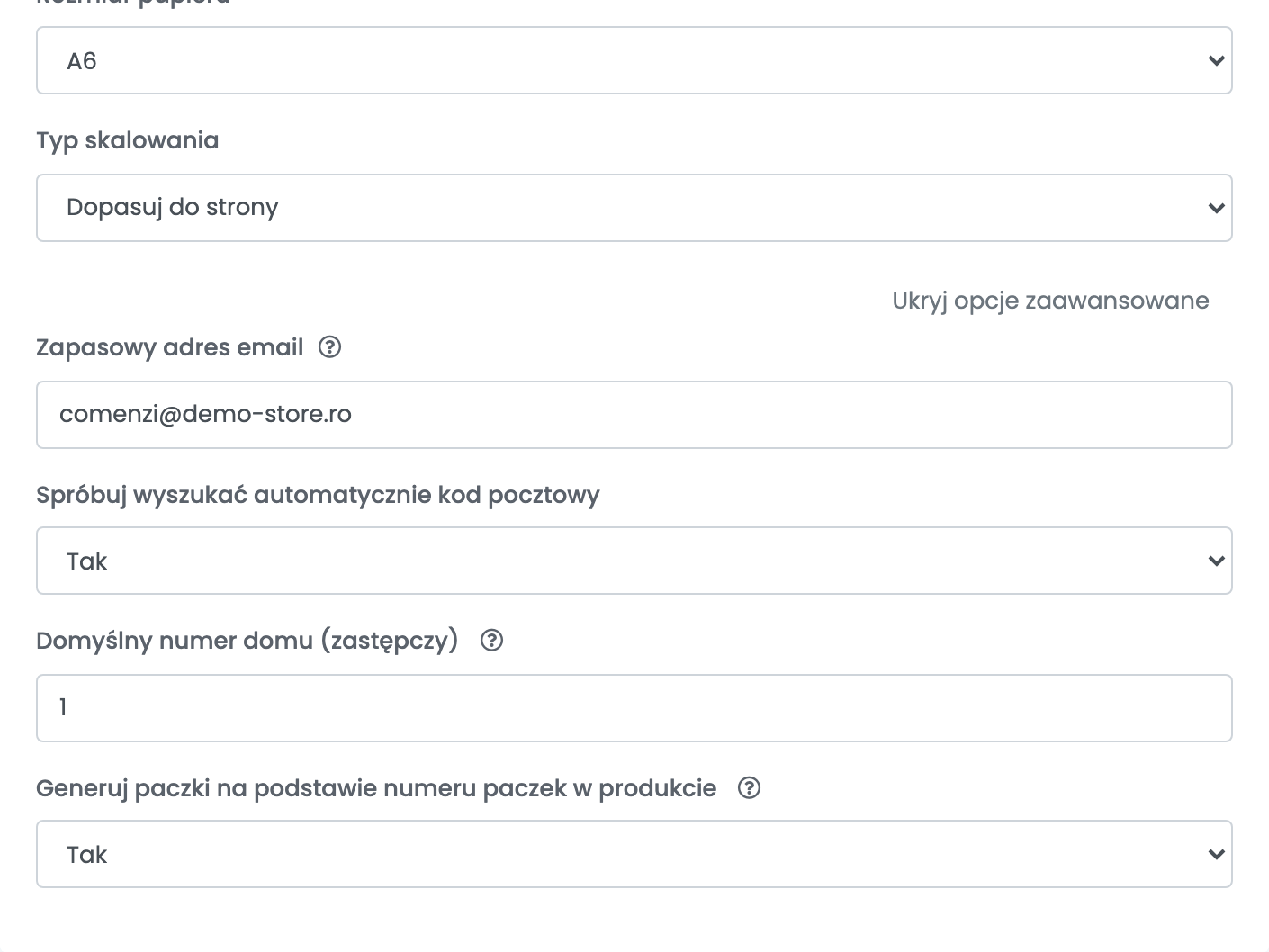Image resolution: width=1269 pixels, height=952 pixels.
Task: Click Generuj paczki na podstawie numeru label
Action: tap(376, 788)
